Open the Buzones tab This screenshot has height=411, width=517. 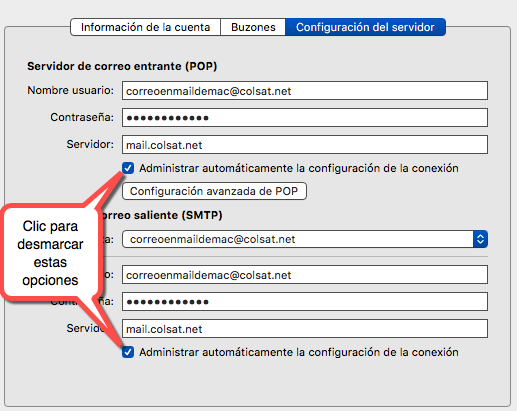click(x=253, y=27)
